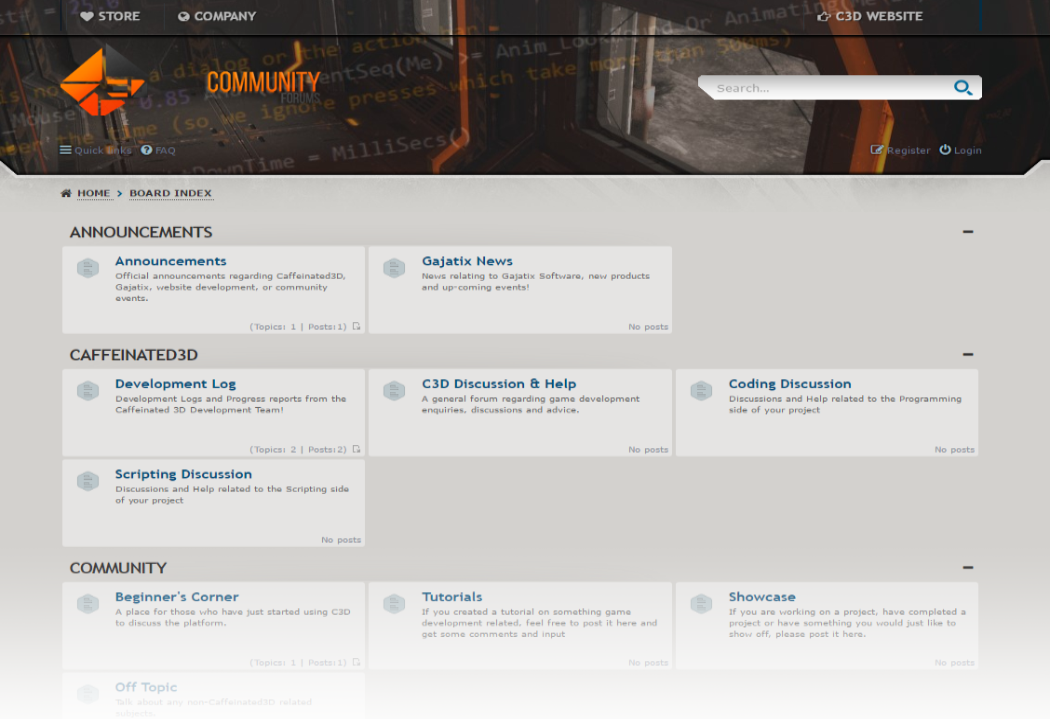Go to Board Index breadcrumb
1050x719 pixels.
[x=170, y=193]
